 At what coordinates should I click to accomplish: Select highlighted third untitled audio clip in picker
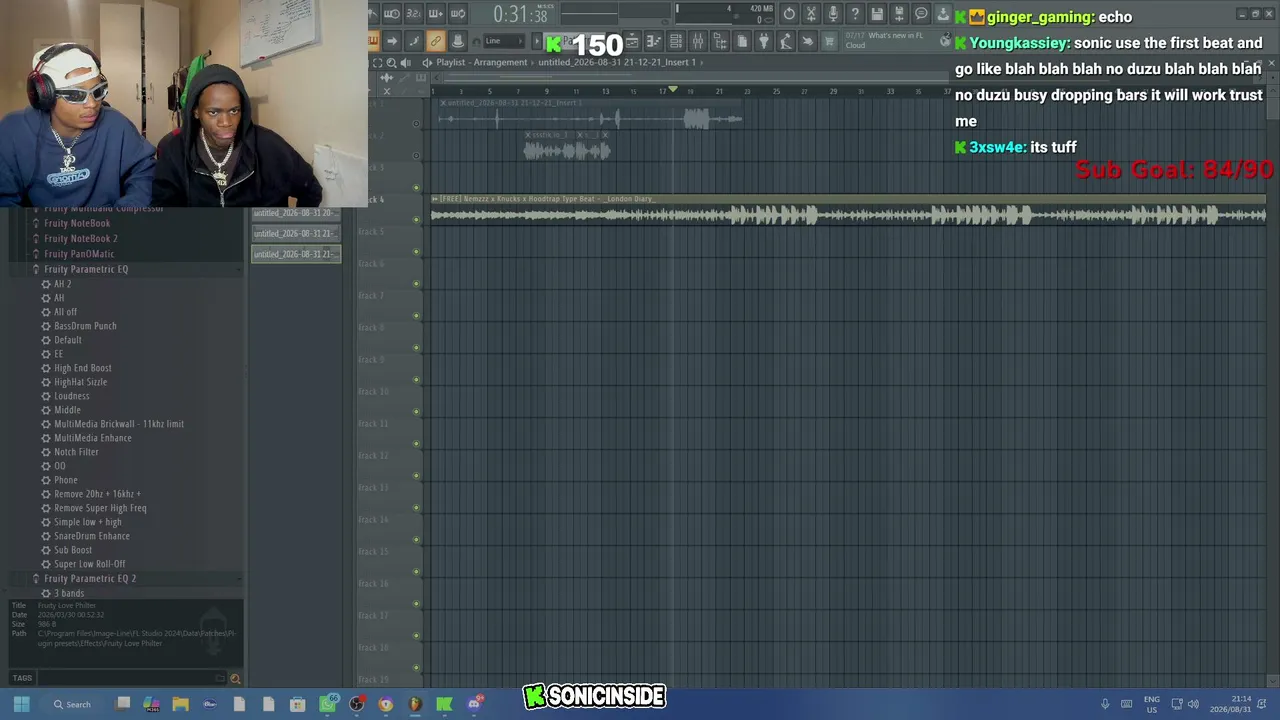(x=296, y=254)
